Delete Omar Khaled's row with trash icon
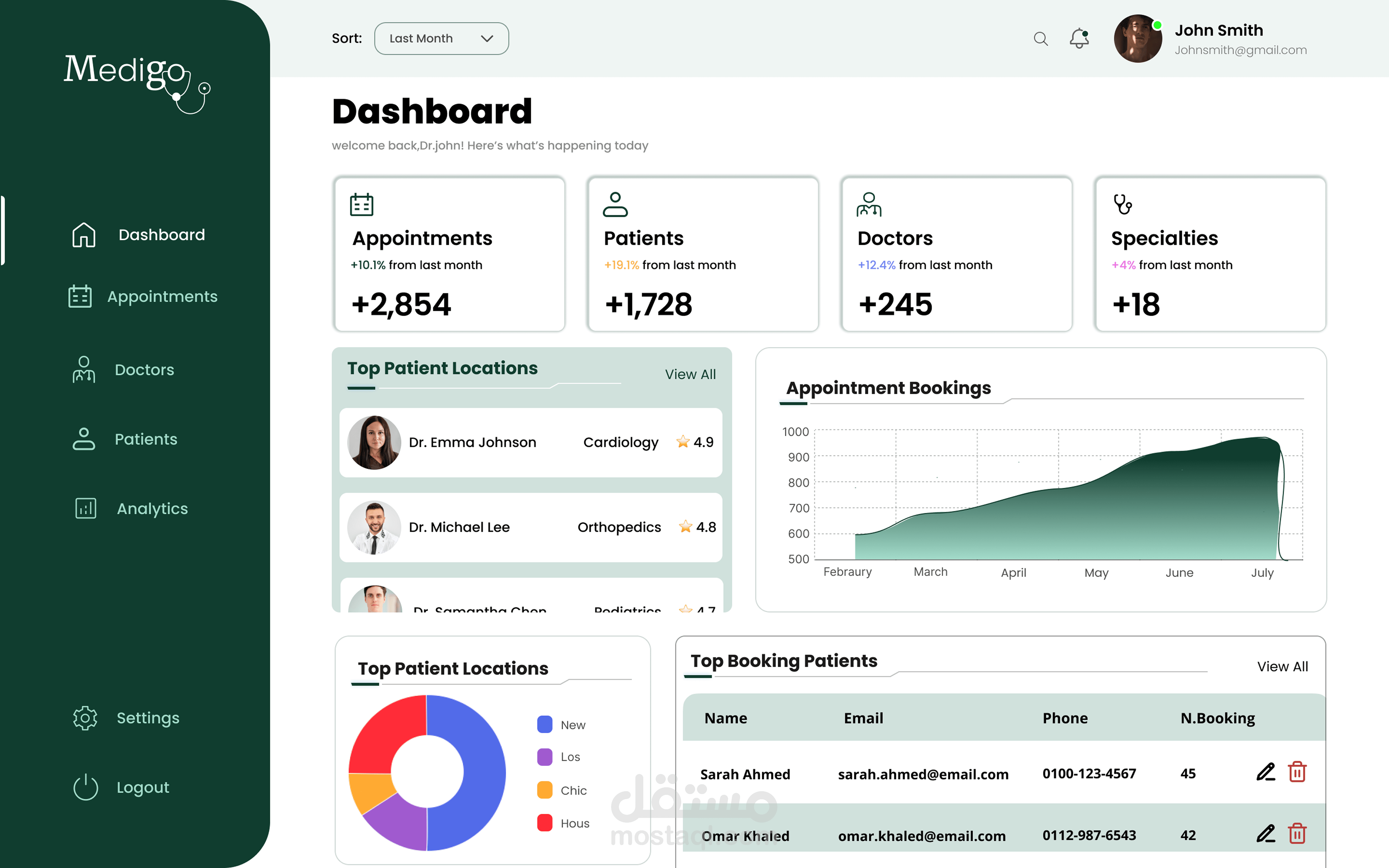The image size is (1389, 868). tap(1297, 834)
